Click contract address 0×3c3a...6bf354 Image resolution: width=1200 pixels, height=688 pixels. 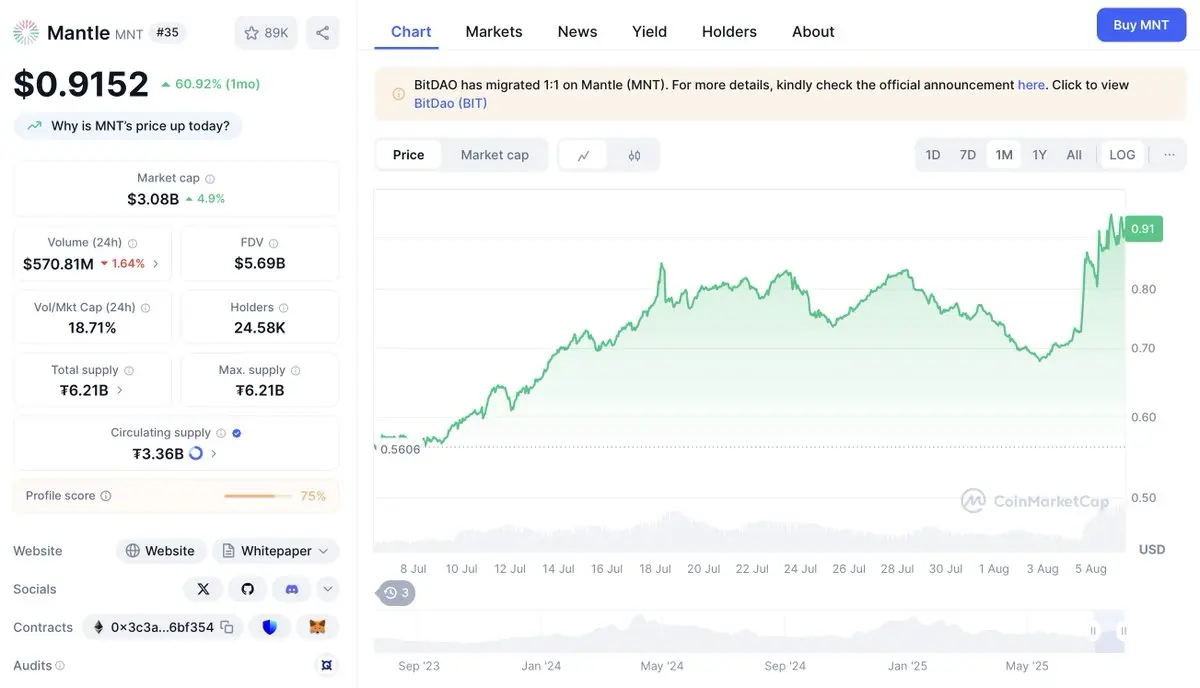point(162,627)
